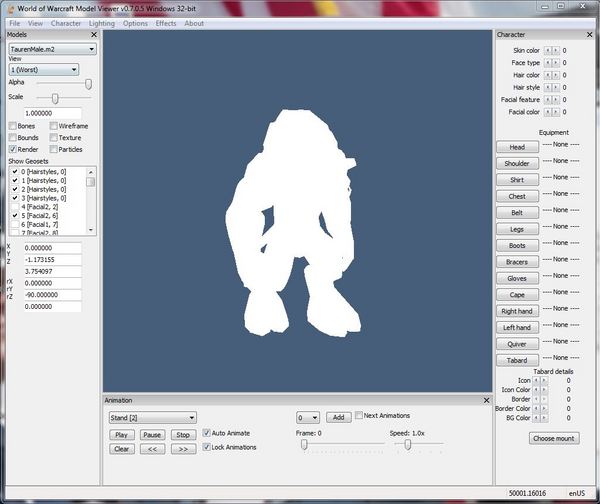Click the Shoulder equipment button
The image size is (600, 504).
click(x=517, y=163)
